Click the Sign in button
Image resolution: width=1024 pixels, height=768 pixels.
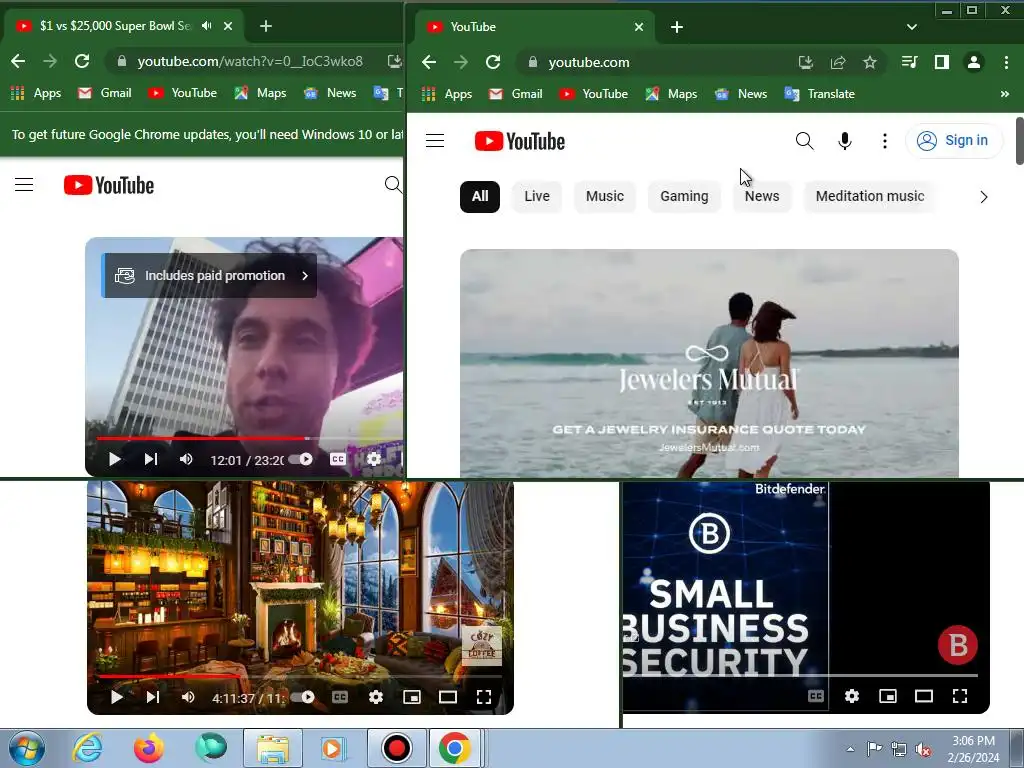(953, 140)
